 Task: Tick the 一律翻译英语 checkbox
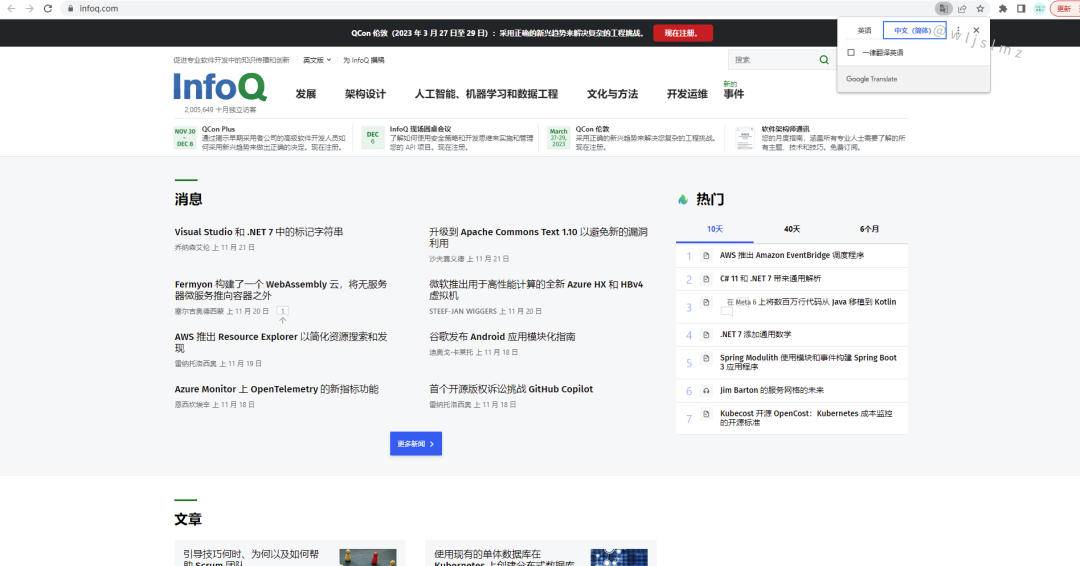[x=851, y=52]
